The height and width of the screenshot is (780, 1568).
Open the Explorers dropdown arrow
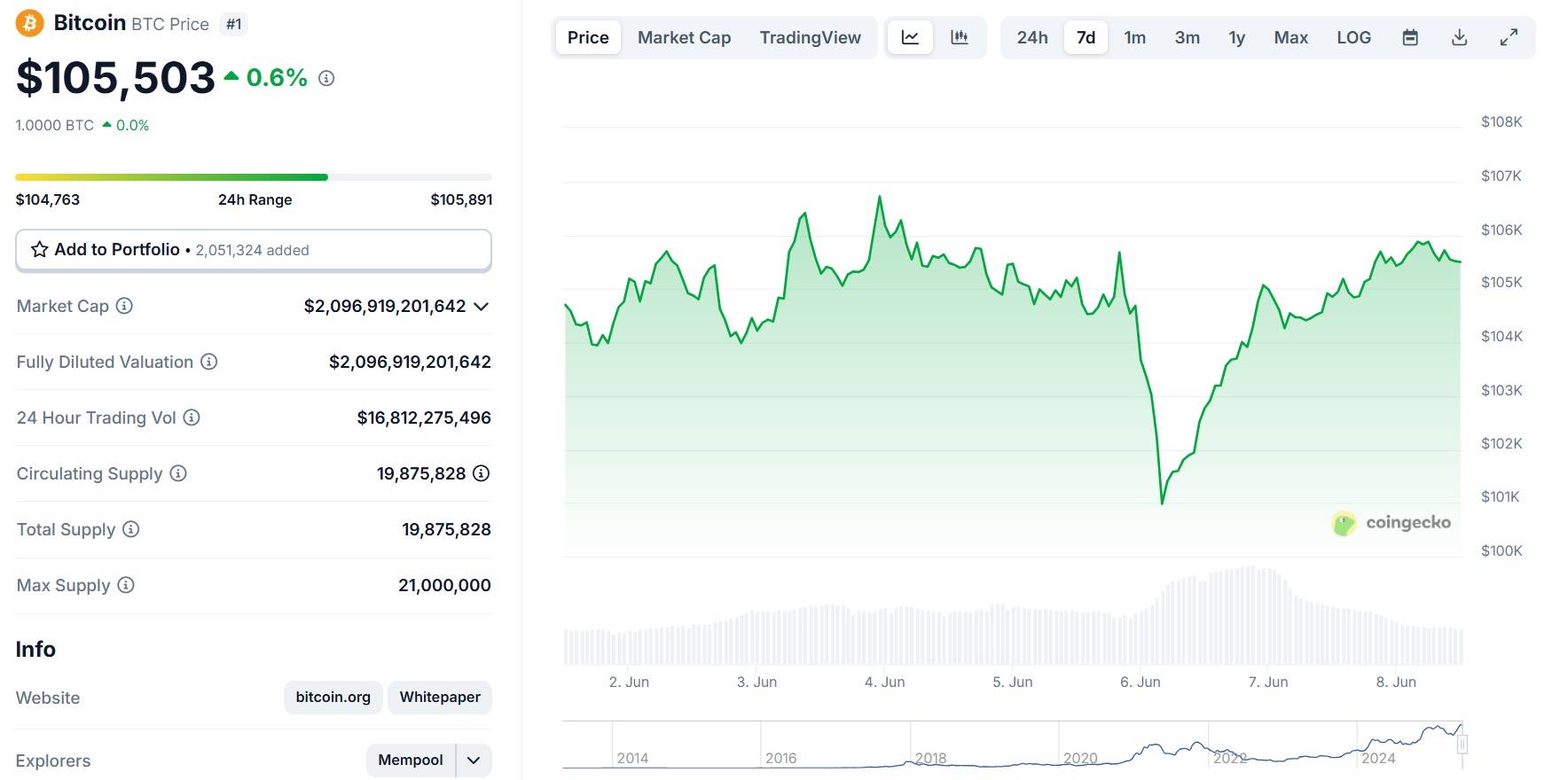point(474,760)
